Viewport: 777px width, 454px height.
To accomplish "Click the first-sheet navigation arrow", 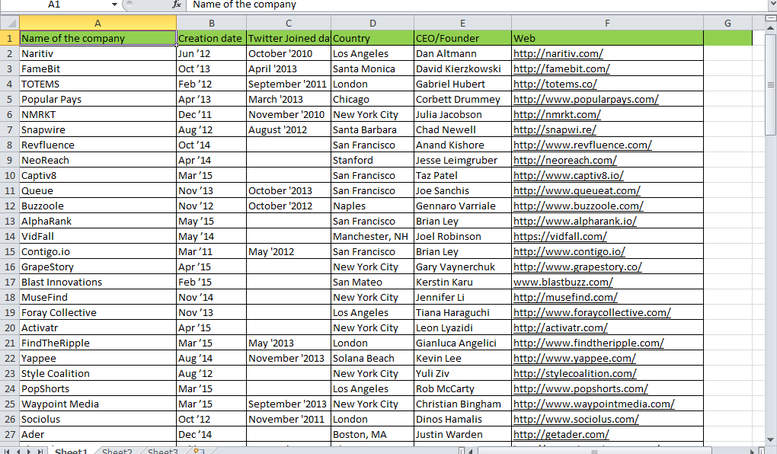I will pos(6,451).
